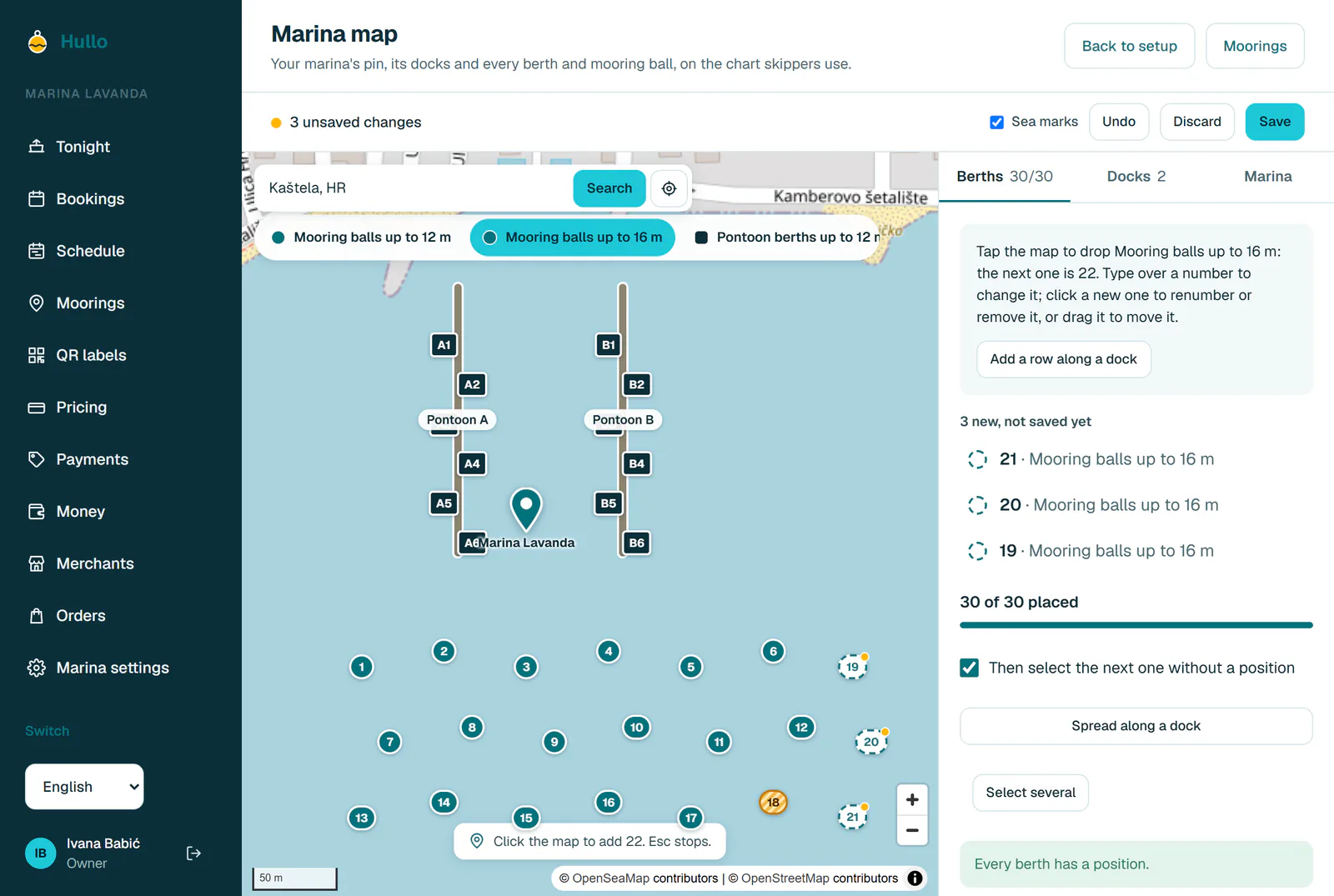The height and width of the screenshot is (896, 1334).
Task: Click the Undo button
Action: pyautogui.click(x=1119, y=122)
